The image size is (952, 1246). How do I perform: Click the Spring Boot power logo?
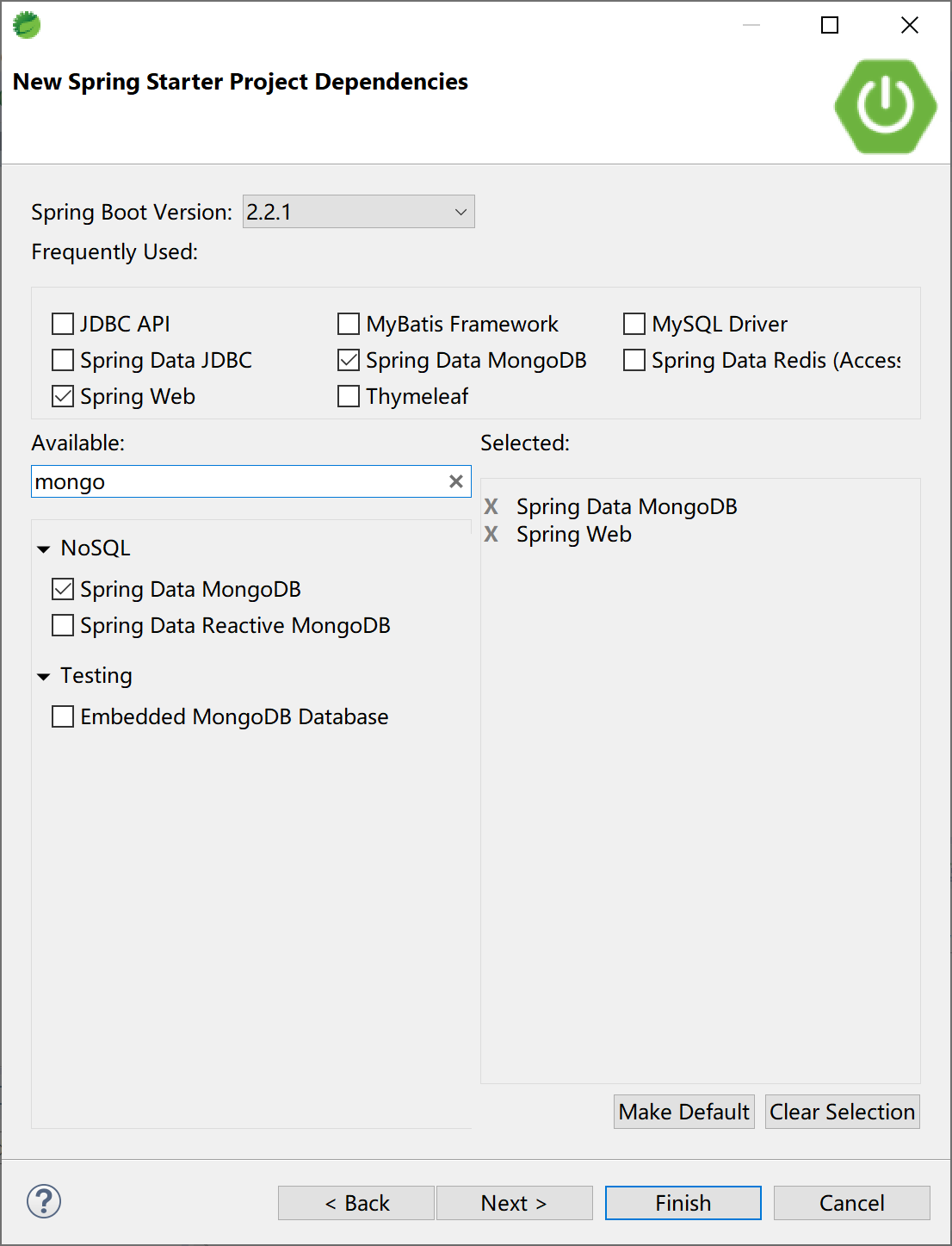pyautogui.click(x=885, y=107)
